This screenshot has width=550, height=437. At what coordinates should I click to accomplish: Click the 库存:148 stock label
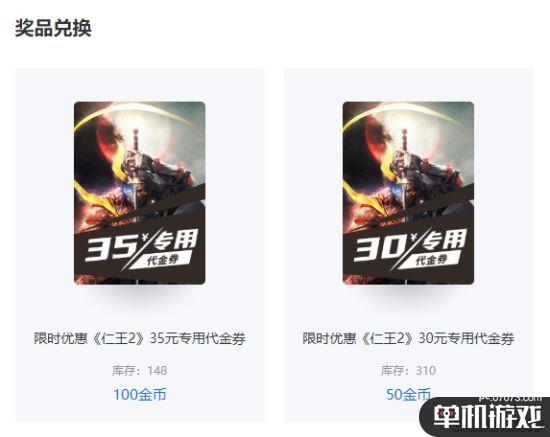point(140,370)
